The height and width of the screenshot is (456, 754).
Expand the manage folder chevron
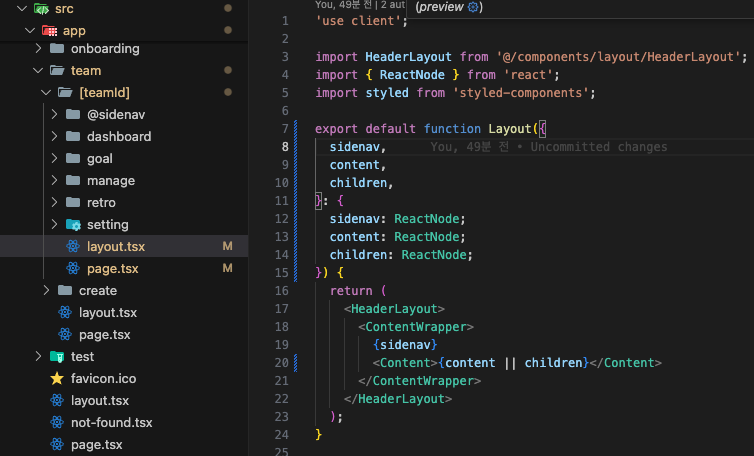coord(54,180)
